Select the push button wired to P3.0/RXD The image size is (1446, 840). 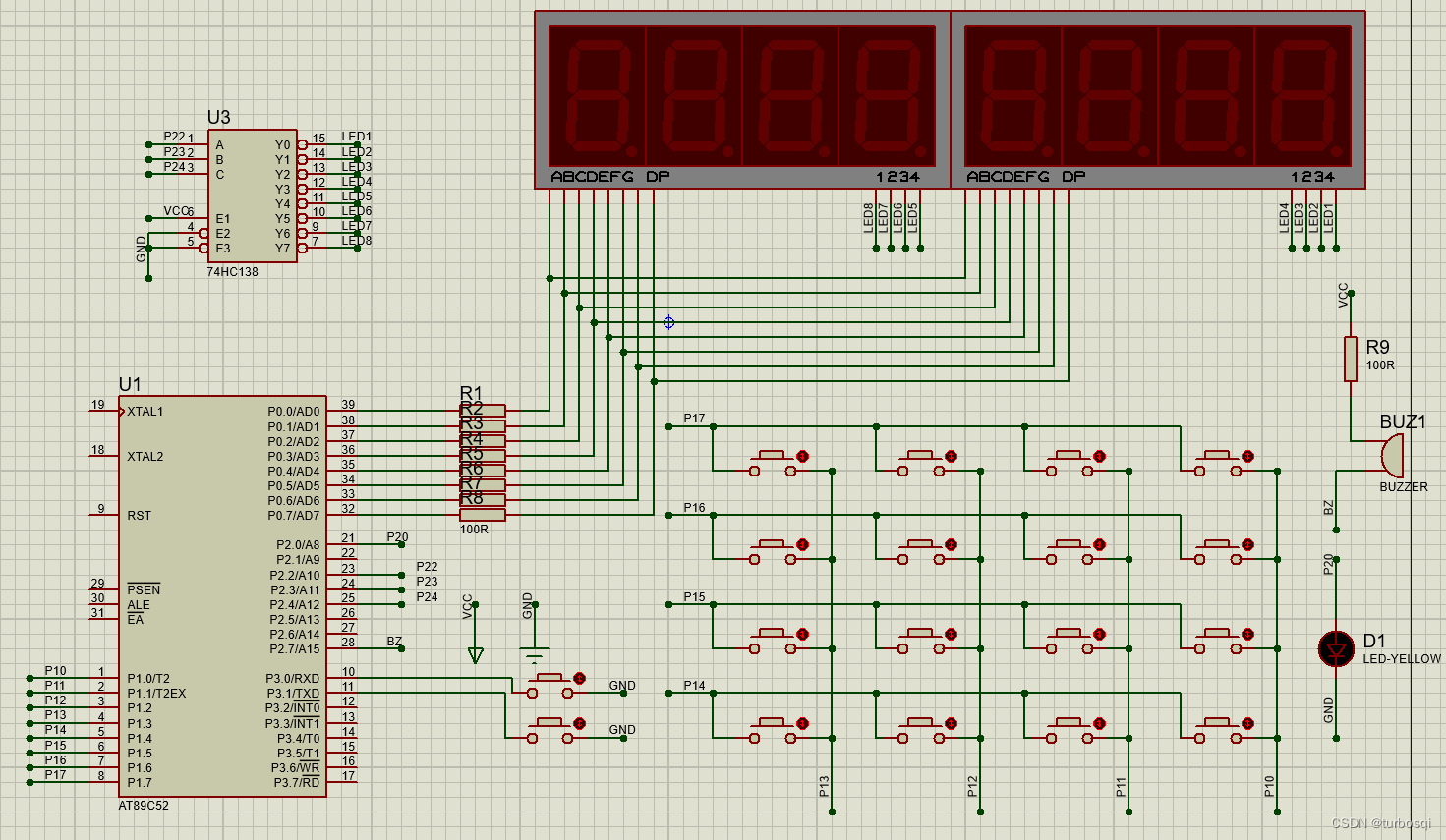[550, 686]
